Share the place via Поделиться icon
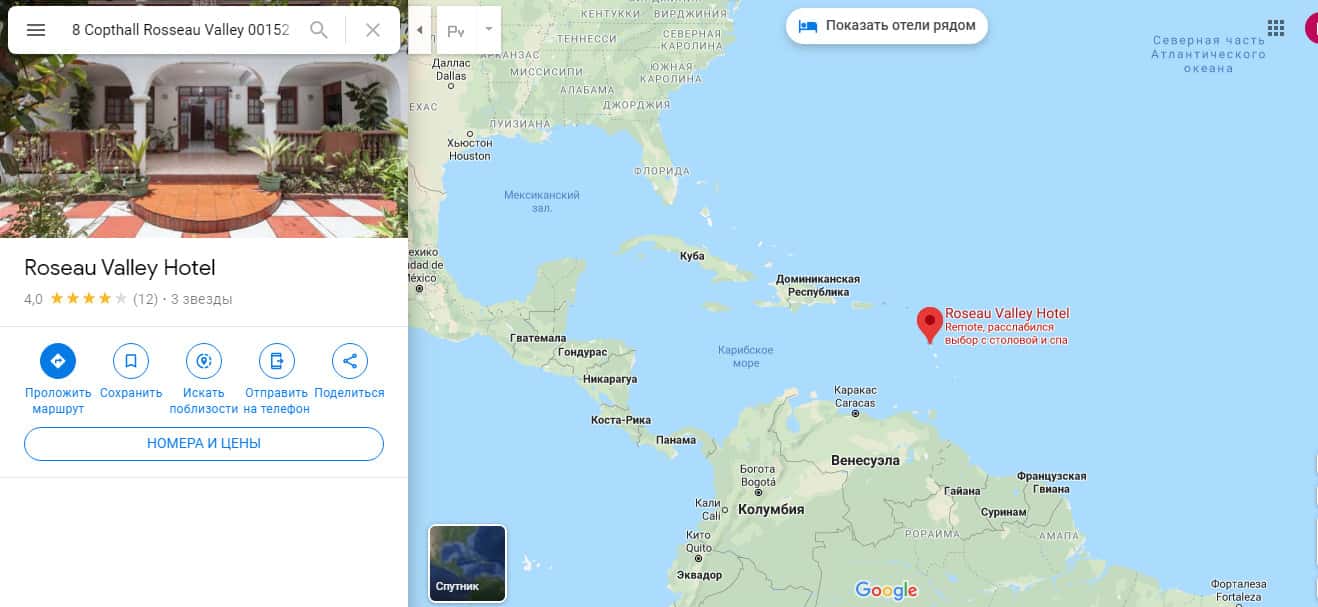 point(350,361)
